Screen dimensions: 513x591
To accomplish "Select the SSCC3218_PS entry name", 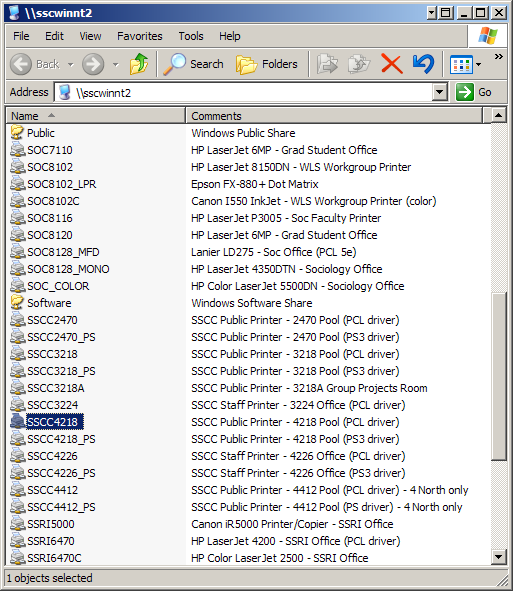I will click(x=61, y=371).
